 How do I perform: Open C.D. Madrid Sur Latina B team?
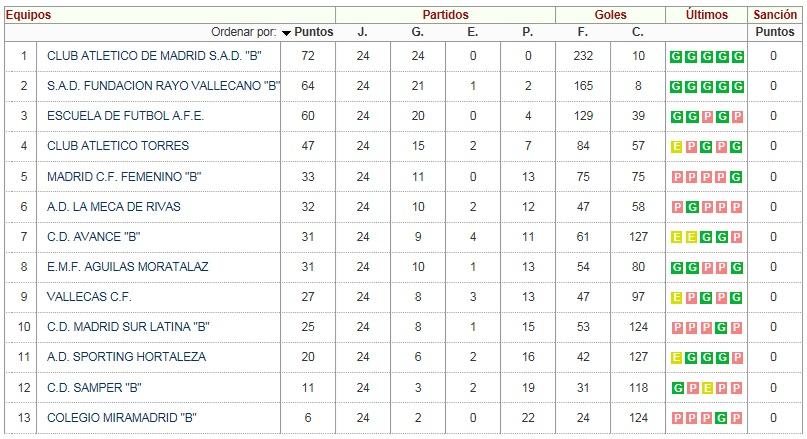coord(128,327)
